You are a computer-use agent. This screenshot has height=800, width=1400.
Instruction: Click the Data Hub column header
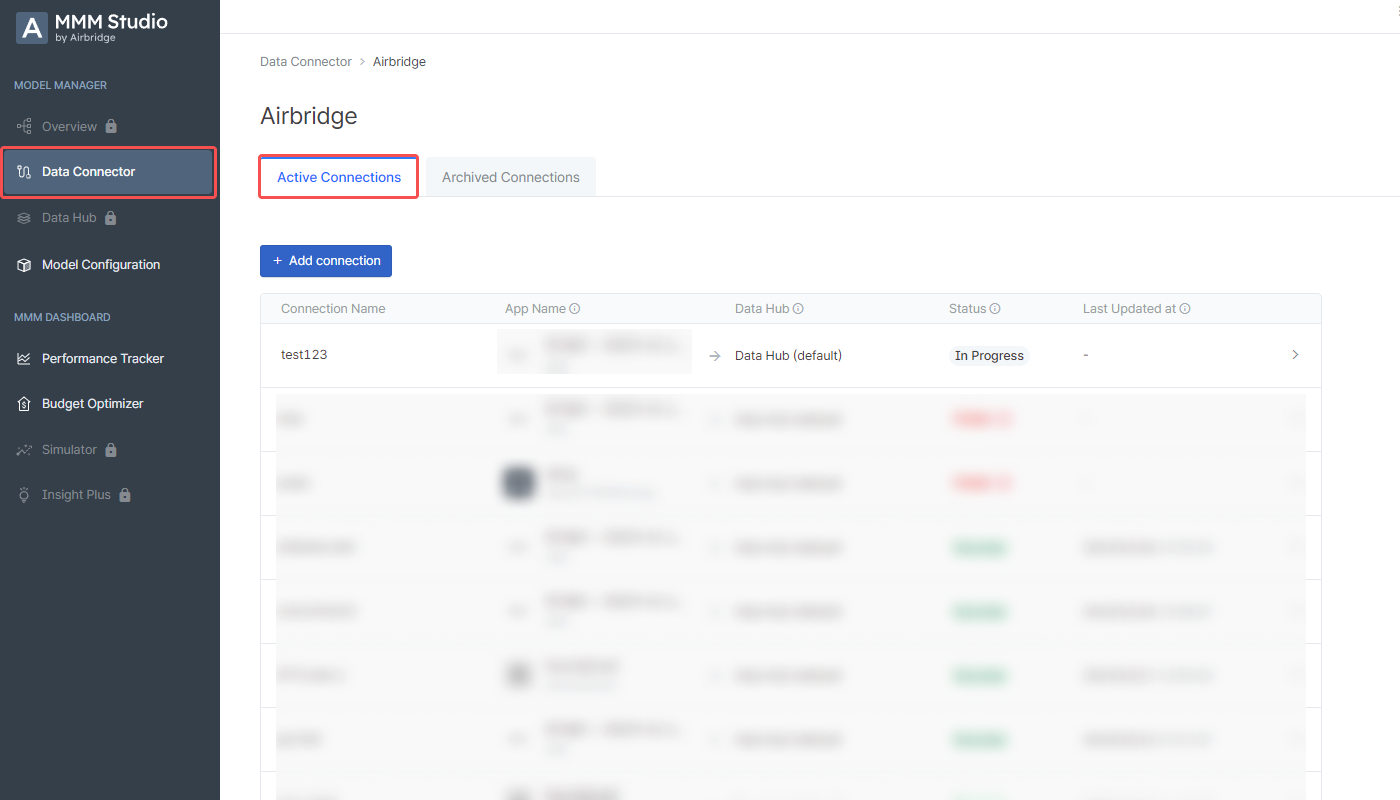(762, 309)
